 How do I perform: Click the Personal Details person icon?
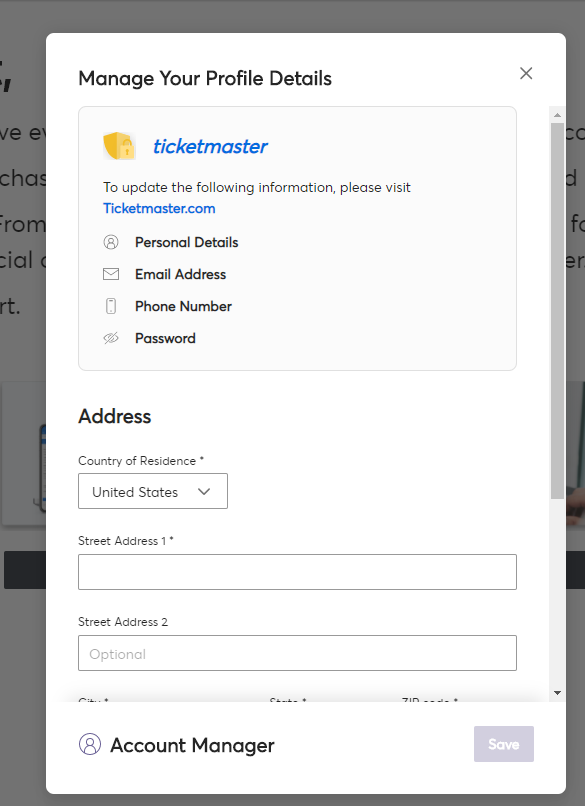[x=111, y=242]
